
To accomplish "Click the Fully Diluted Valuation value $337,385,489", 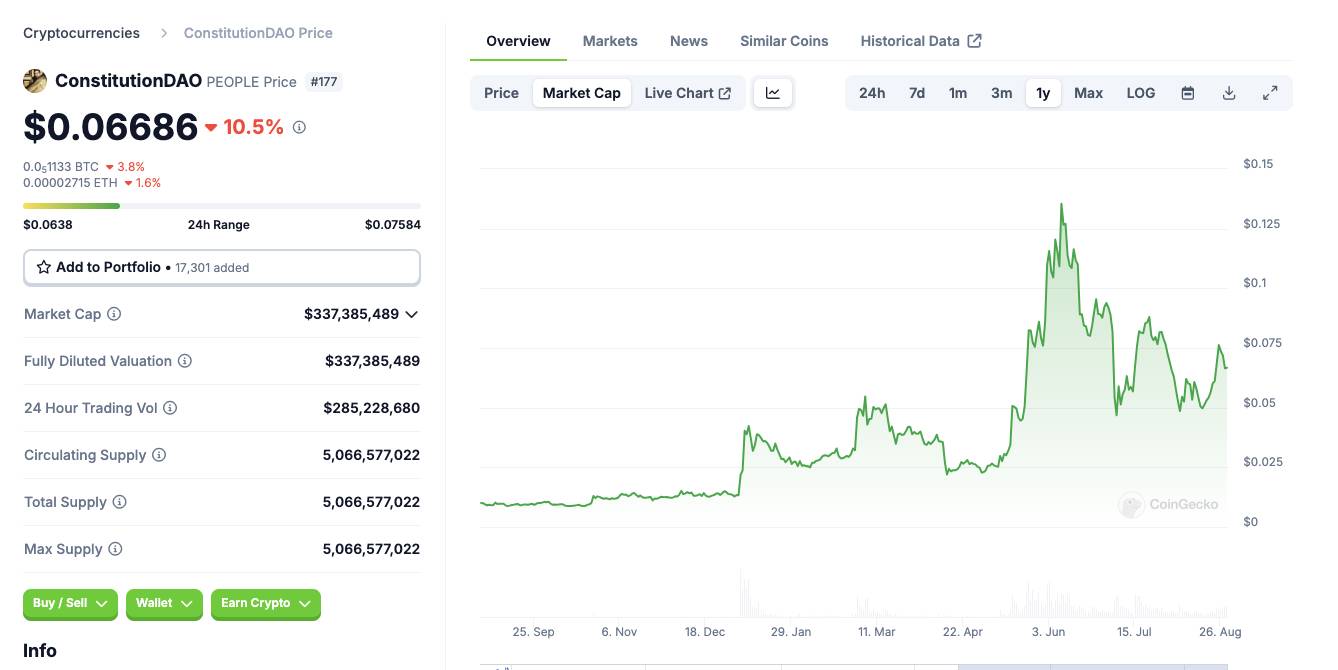I will 373,361.
